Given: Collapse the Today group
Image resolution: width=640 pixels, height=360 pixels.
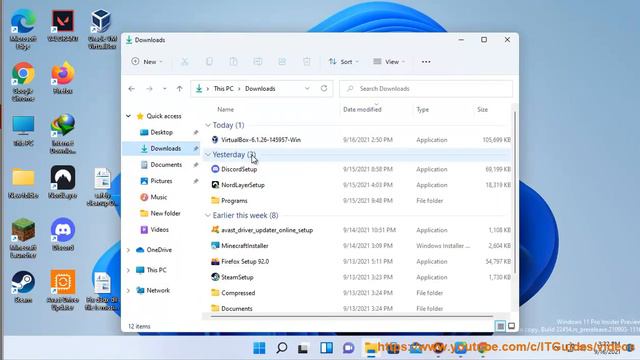Looking at the screenshot, I should [x=208, y=125].
